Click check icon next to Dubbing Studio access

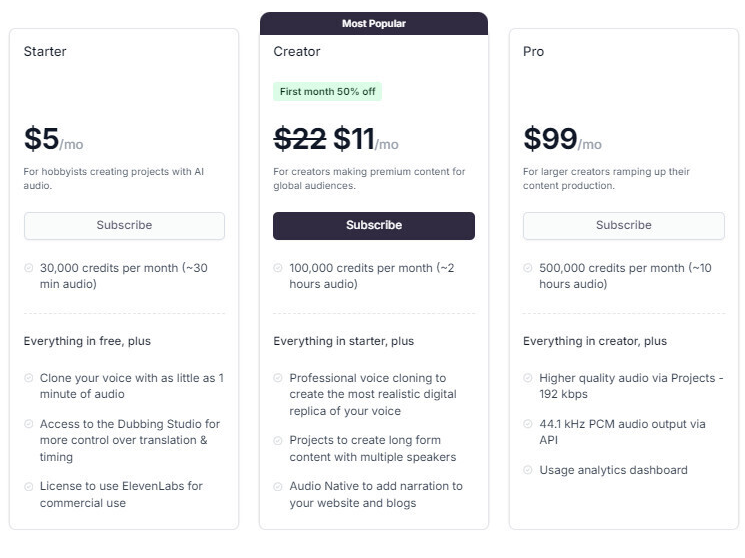(x=29, y=424)
